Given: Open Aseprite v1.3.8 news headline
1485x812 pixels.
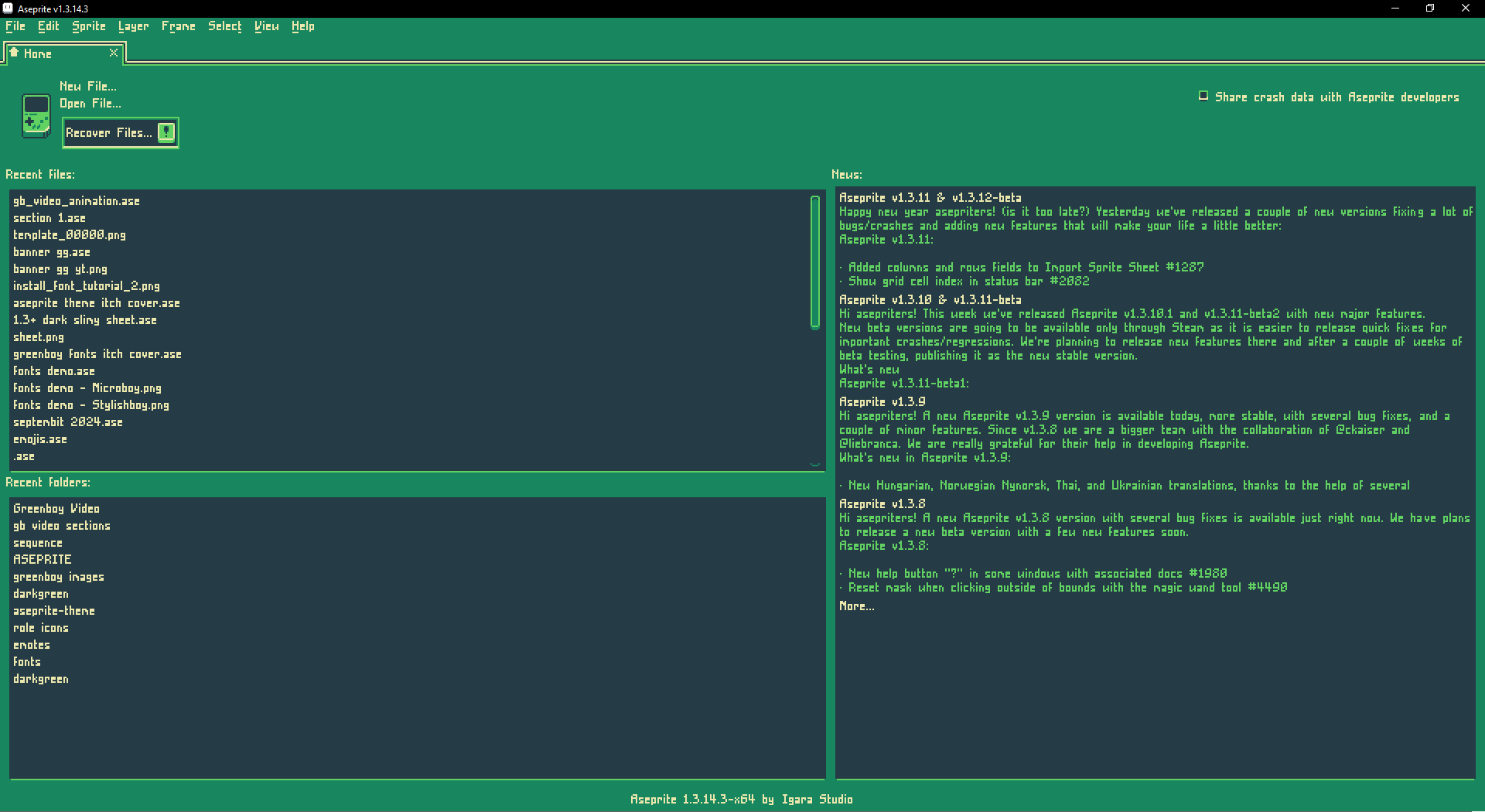Looking at the screenshot, I should click(882, 504).
